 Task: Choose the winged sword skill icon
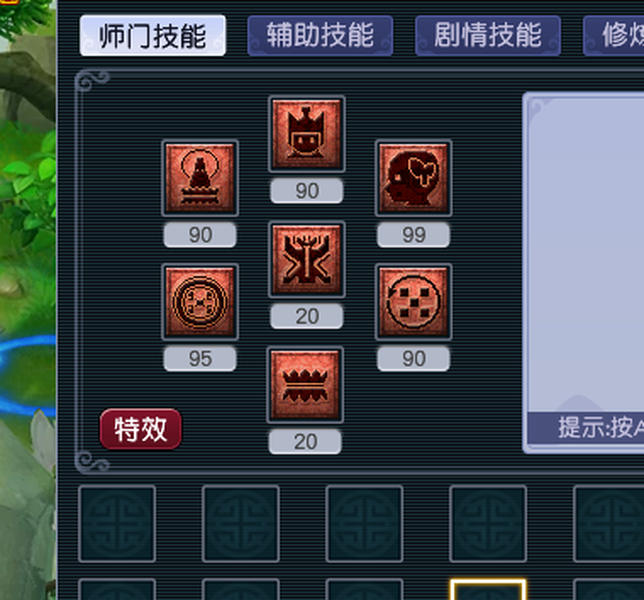point(306,259)
